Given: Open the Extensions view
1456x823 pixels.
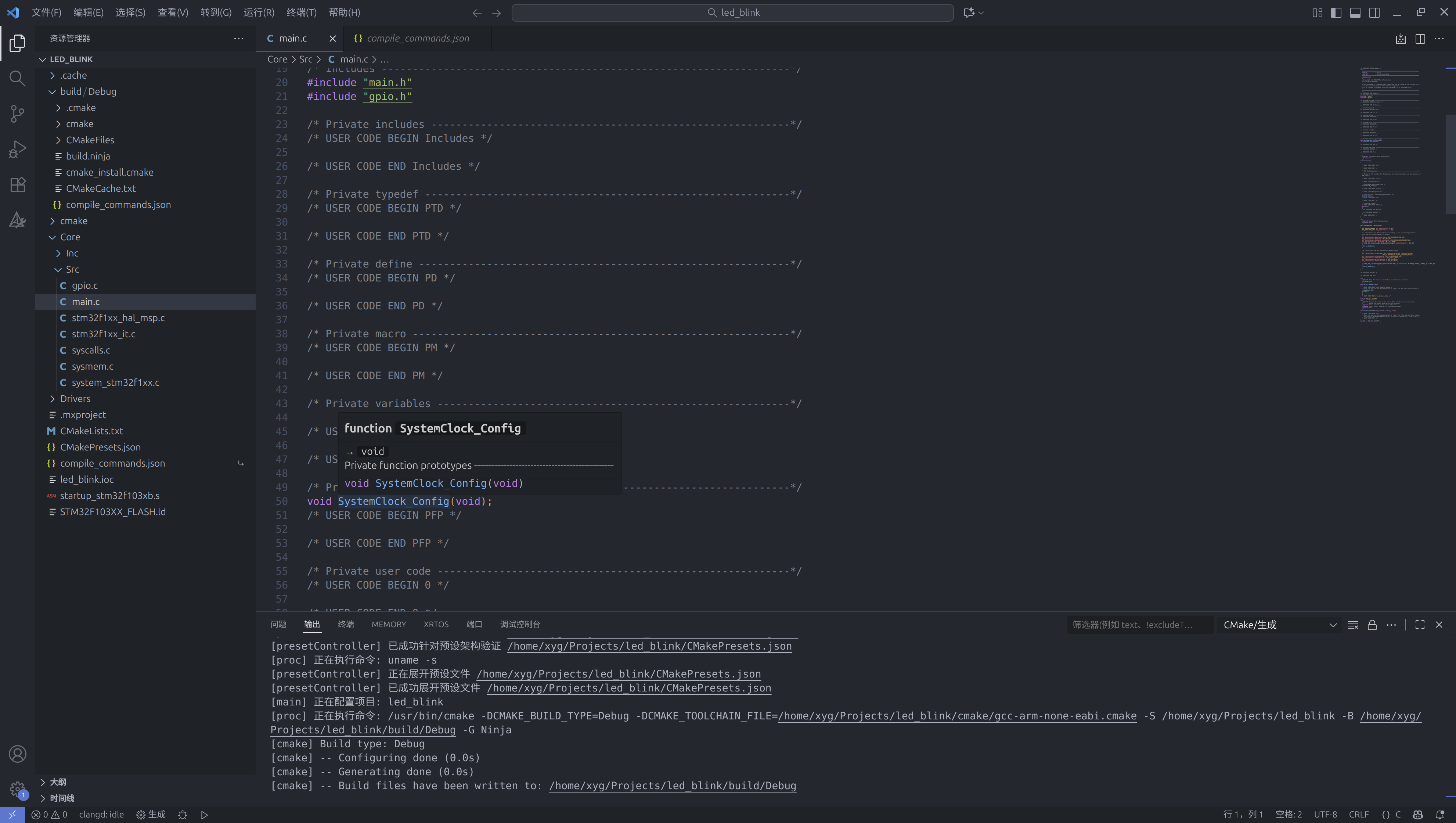Looking at the screenshot, I should pos(18,185).
